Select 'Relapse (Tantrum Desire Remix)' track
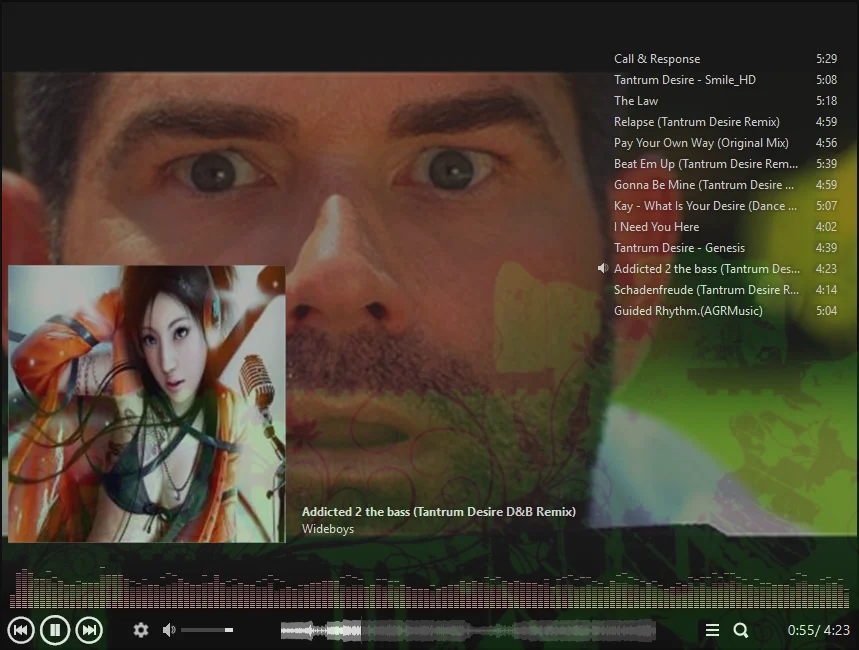The height and width of the screenshot is (650, 859). (x=725, y=122)
